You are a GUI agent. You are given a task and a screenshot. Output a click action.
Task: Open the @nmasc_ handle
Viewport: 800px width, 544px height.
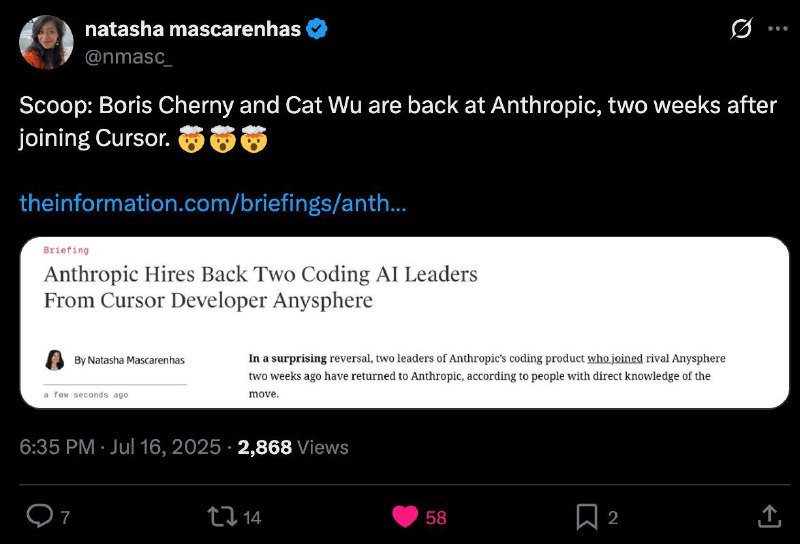click(128, 57)
